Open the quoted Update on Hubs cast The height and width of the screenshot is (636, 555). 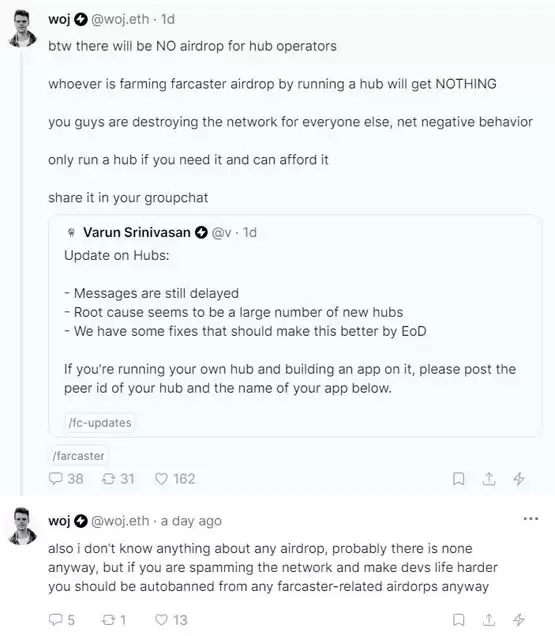click(x=295, y=326)
